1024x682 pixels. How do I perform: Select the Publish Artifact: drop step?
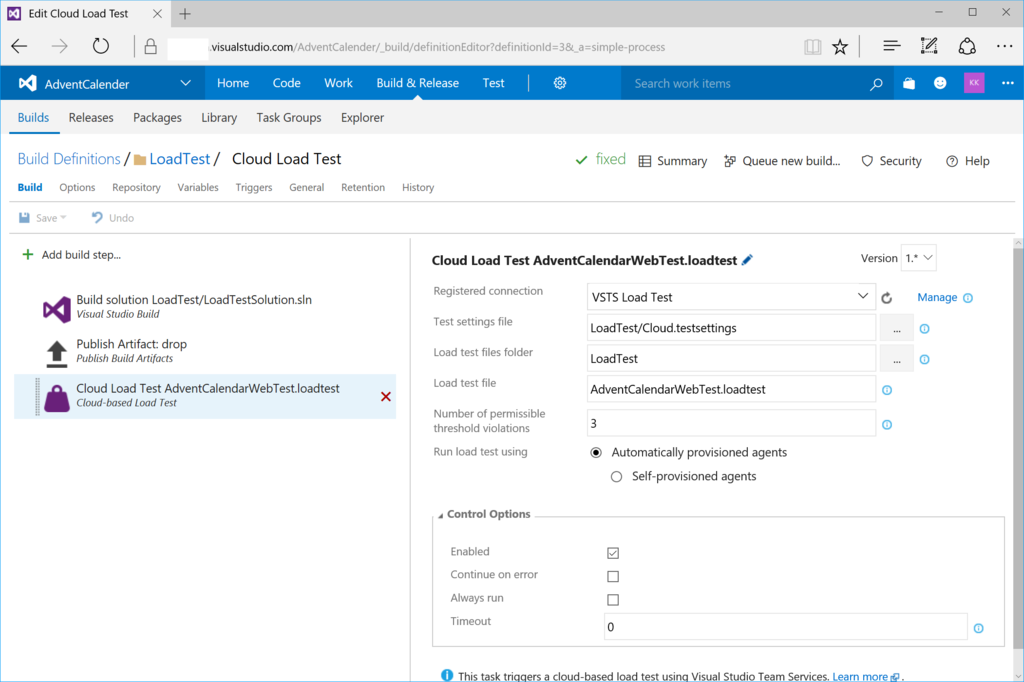[x=205, y=351]
